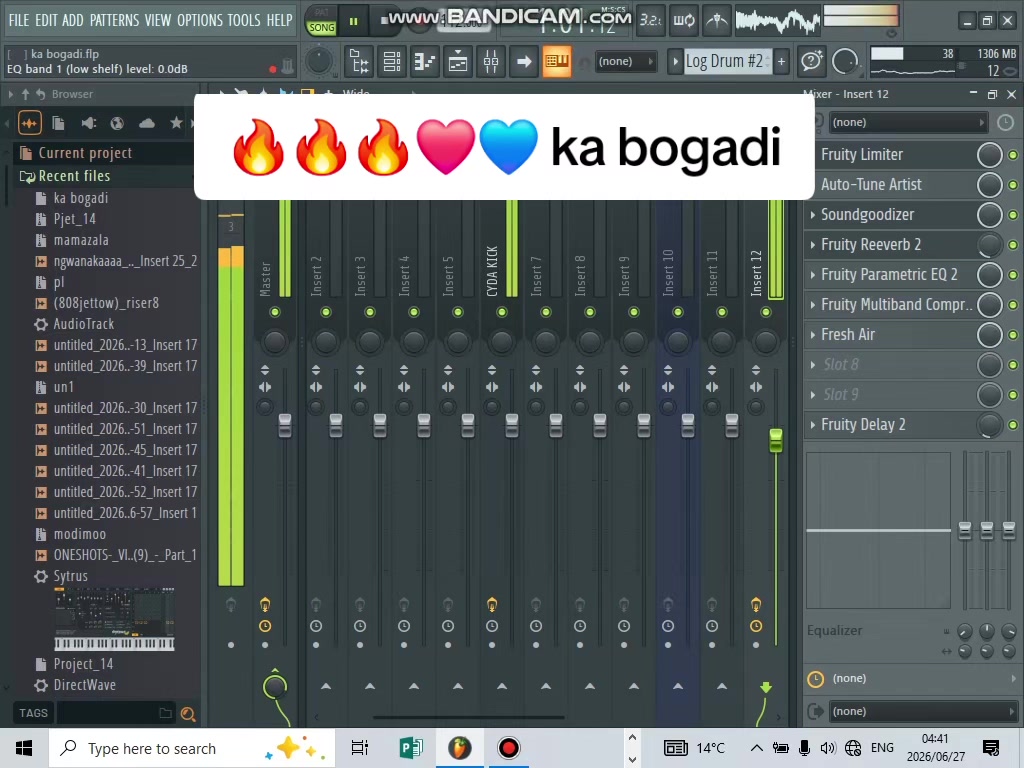Open the PATTERNS menu
The width and height of the screenshot is (1024, 768).
[x=114, y=20]
